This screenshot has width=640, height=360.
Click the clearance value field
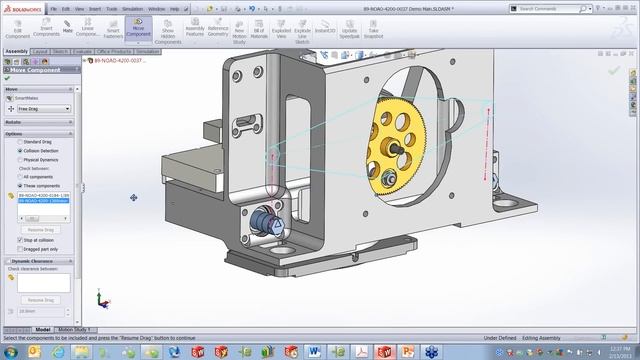click(40, 311)
